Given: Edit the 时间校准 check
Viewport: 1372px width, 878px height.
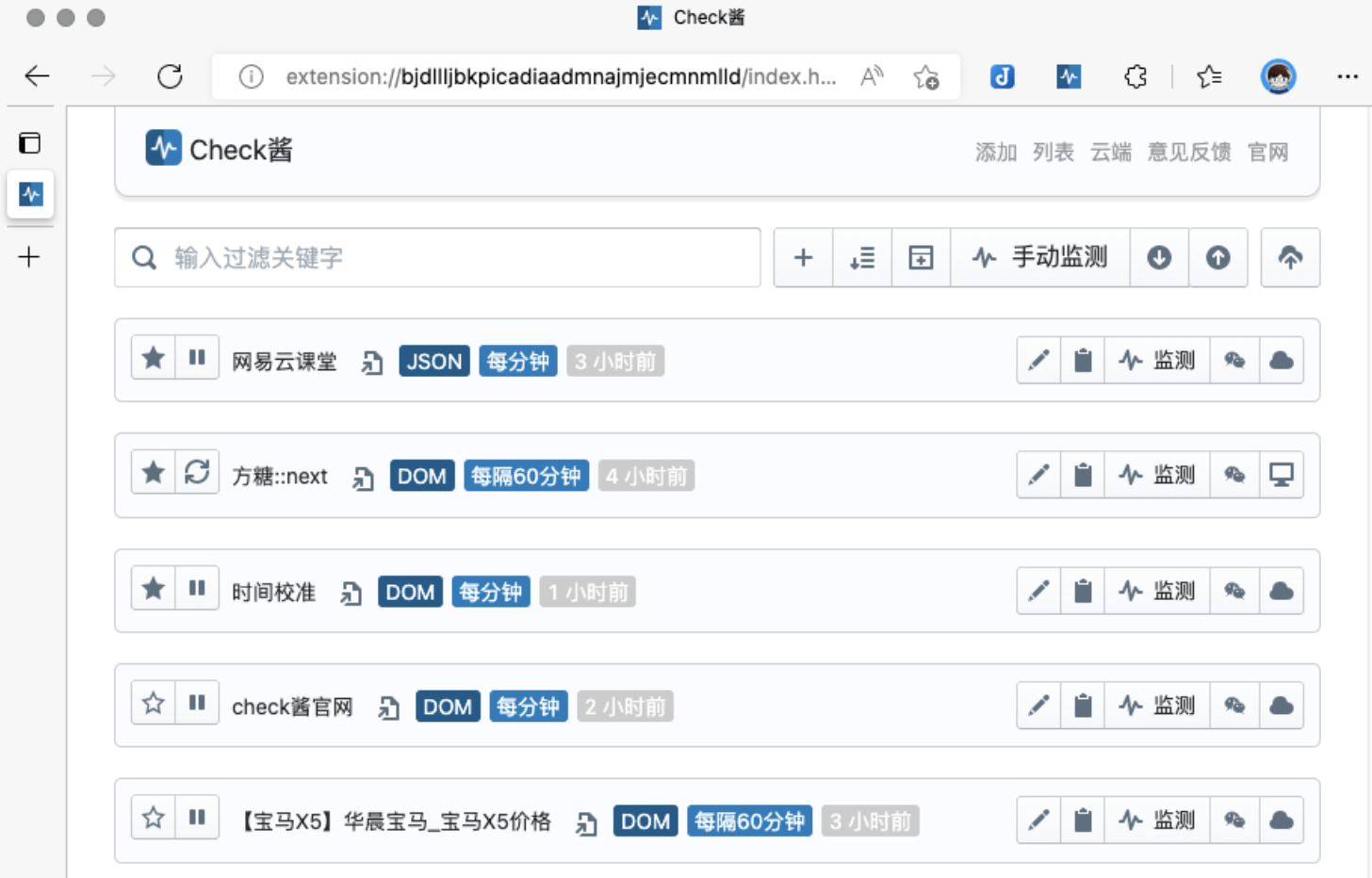Looking at the screenshot, I should [x=1038, y=591].
